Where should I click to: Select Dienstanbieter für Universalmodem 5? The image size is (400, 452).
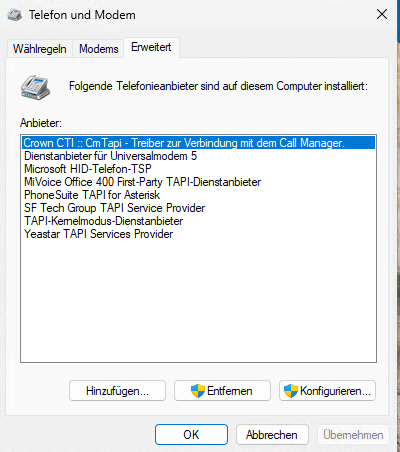coord(199,156)
